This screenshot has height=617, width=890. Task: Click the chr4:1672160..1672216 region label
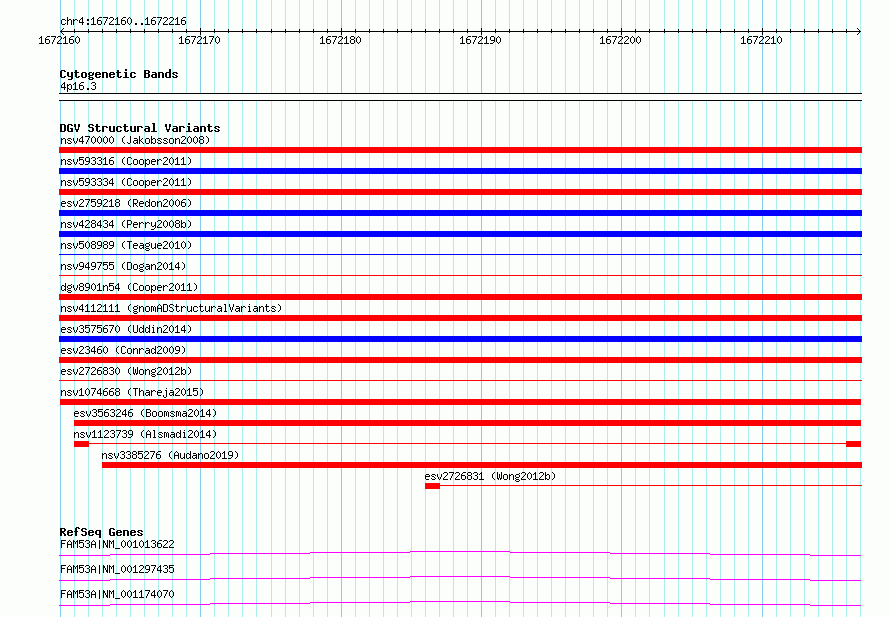click(123, 21)
